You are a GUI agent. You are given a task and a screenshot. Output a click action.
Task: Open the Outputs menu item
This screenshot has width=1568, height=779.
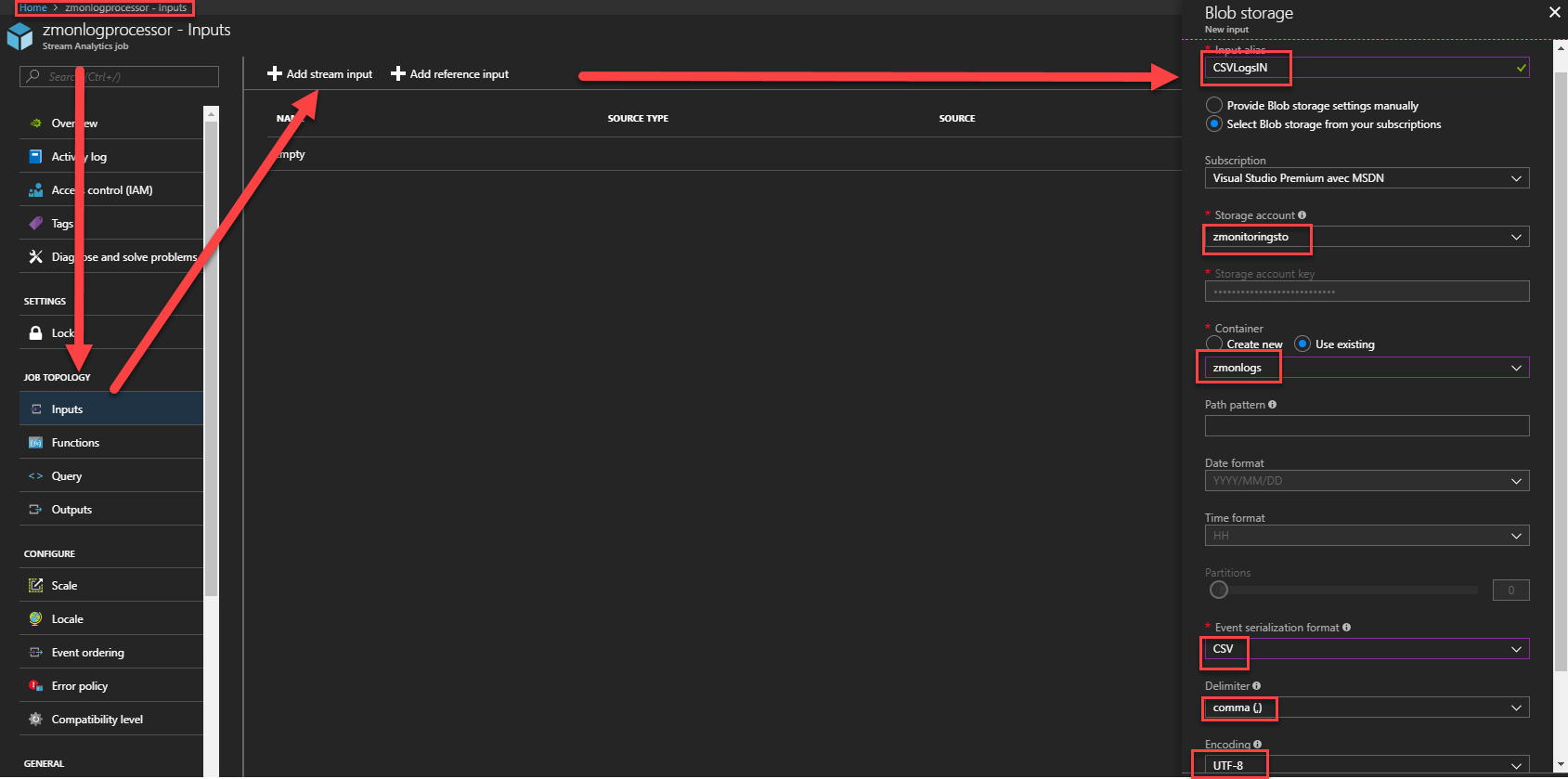click(111, 510)
